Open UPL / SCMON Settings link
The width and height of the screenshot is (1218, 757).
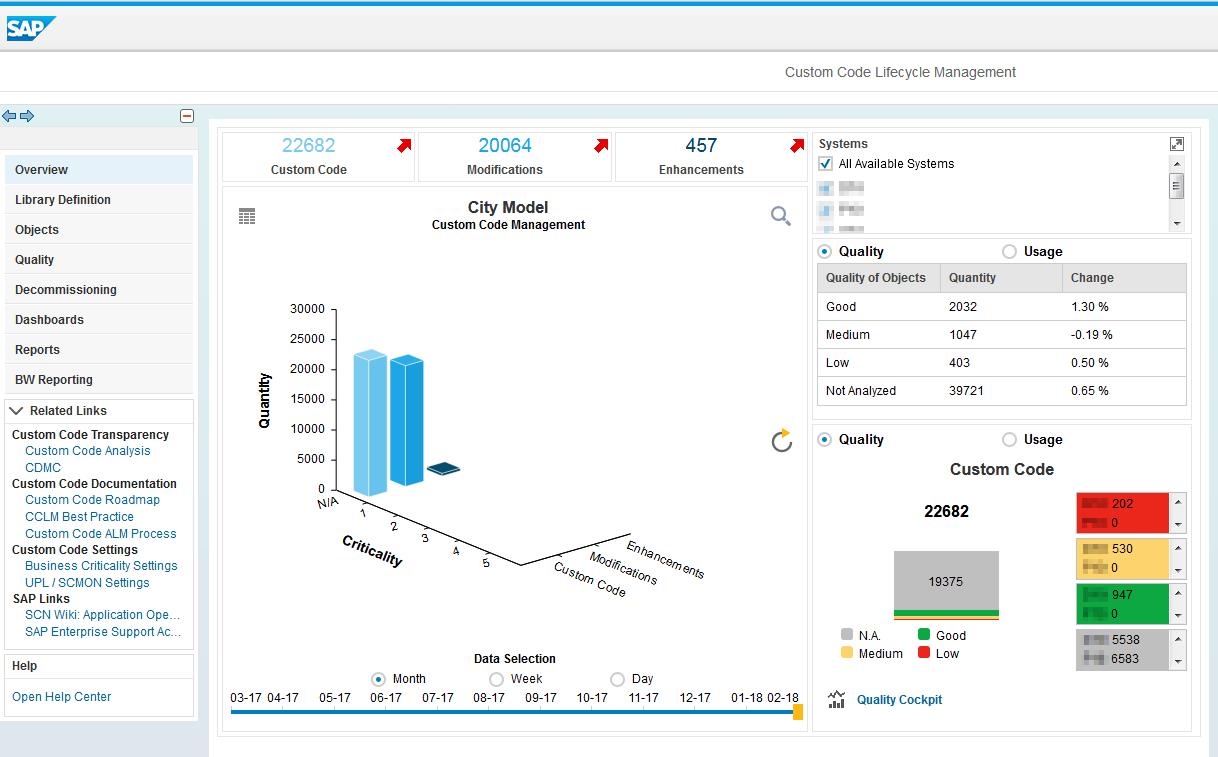click(x=87, y=583)
